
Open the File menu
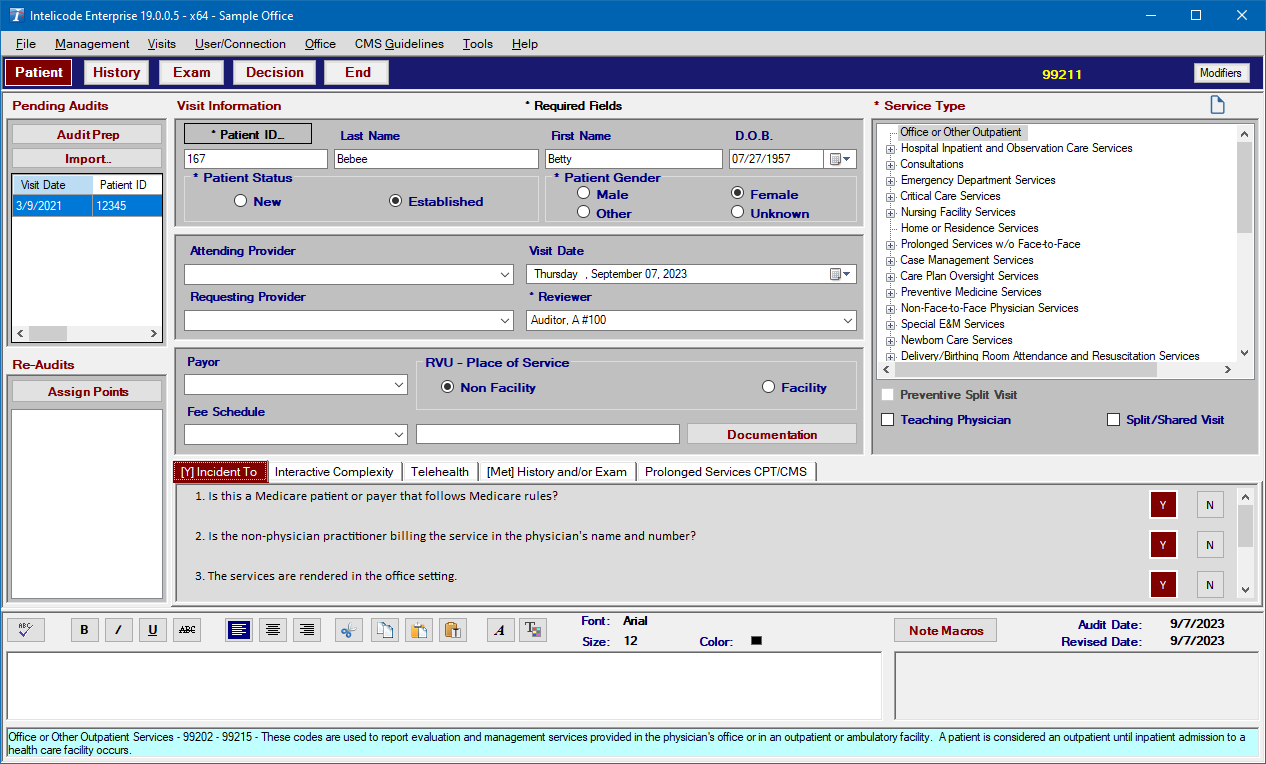tap(26, 44)
